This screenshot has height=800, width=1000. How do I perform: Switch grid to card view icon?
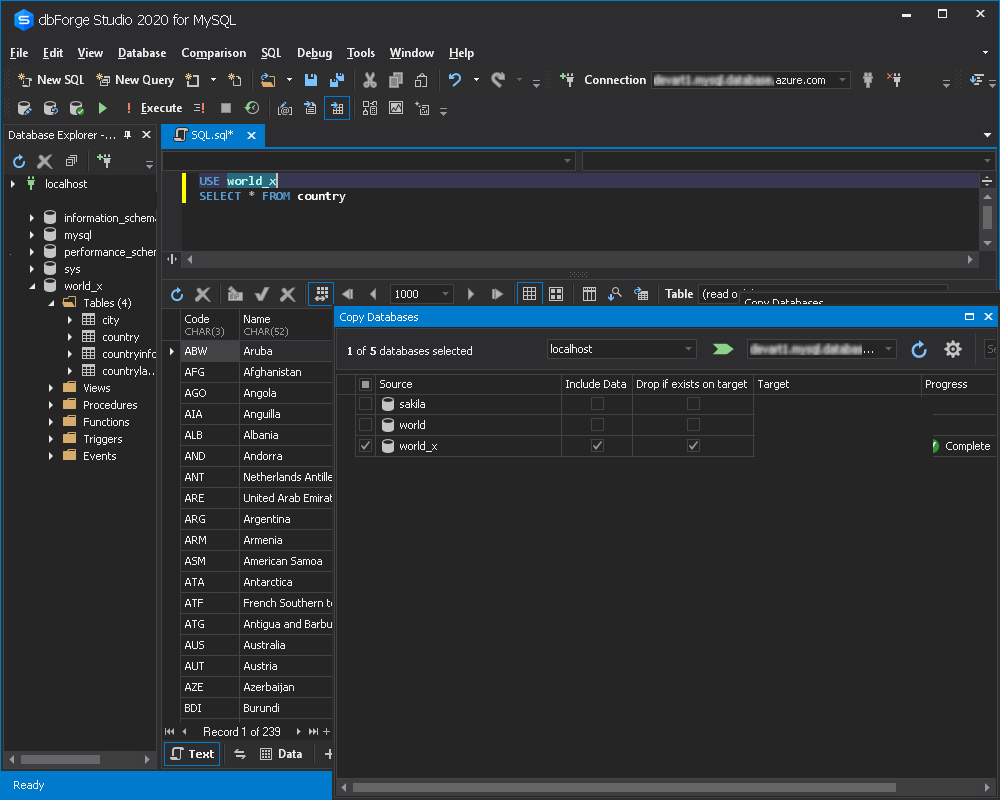[x=556, y=294]
